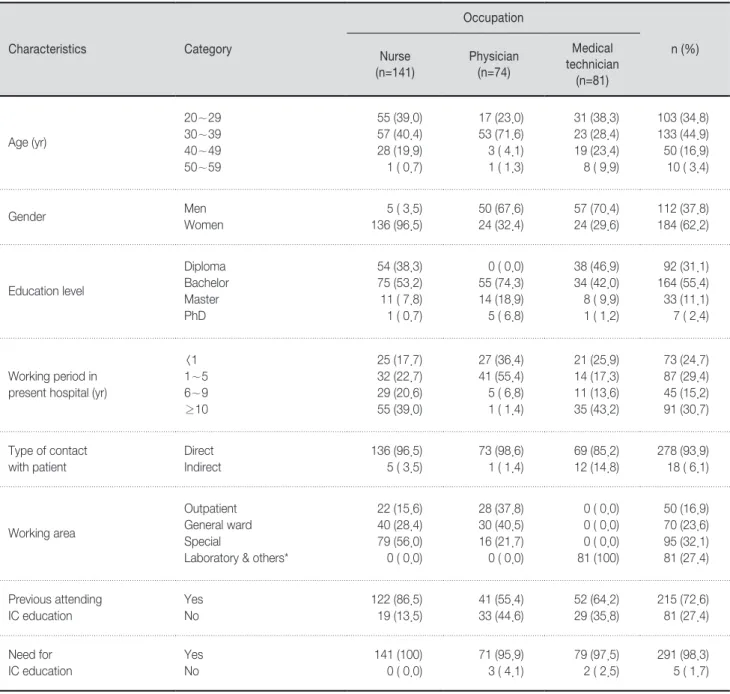Select the '≥10' working period category
730x694 pixels.
196,409
